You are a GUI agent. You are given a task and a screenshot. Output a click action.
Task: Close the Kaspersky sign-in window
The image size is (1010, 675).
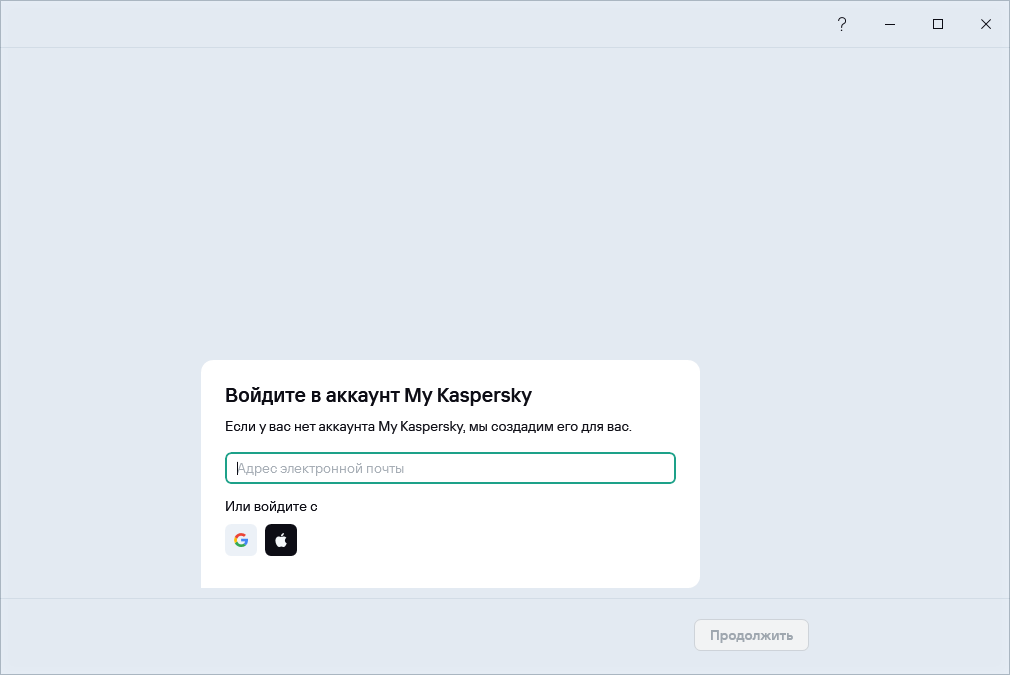986,24
